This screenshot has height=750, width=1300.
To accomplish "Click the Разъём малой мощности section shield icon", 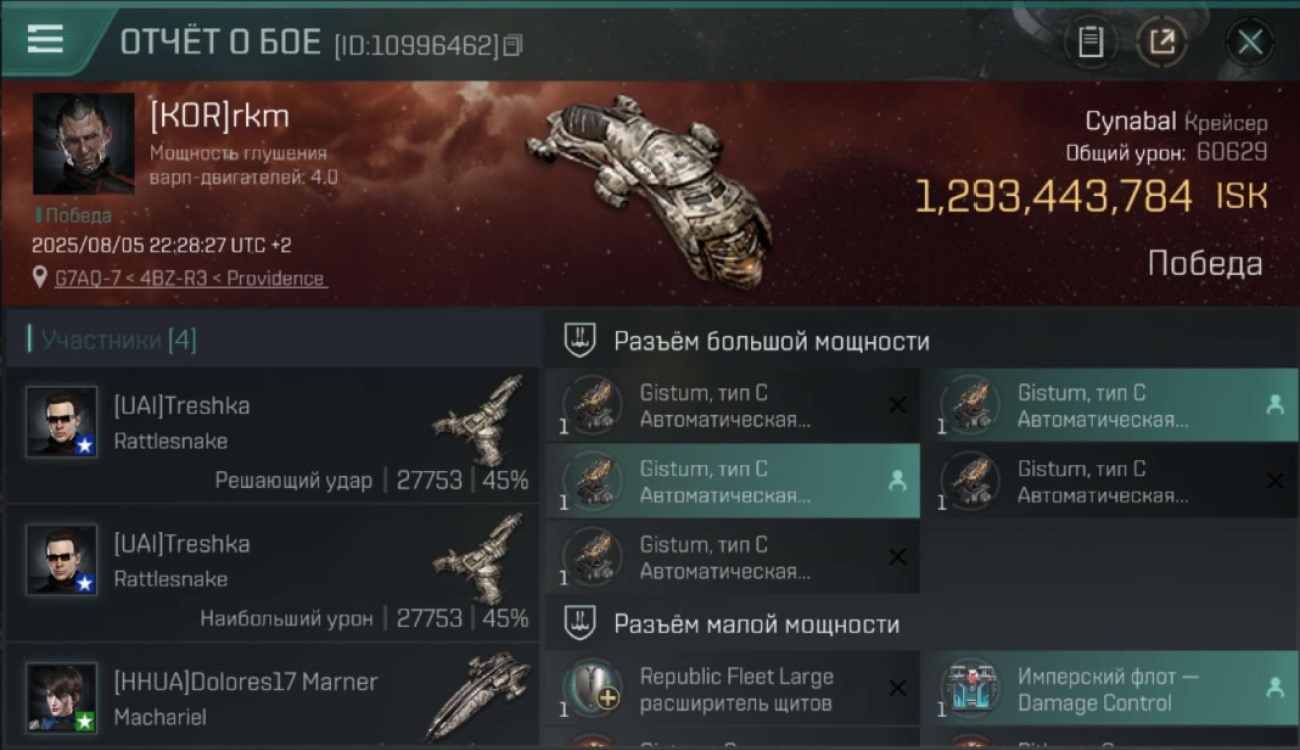I will (x=580, y=624).
